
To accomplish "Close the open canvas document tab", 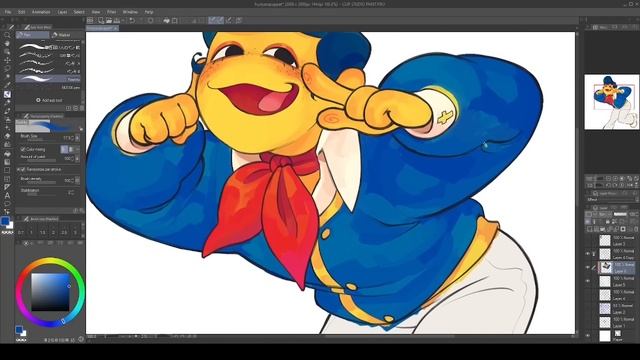I will click(x=115, y=28).
